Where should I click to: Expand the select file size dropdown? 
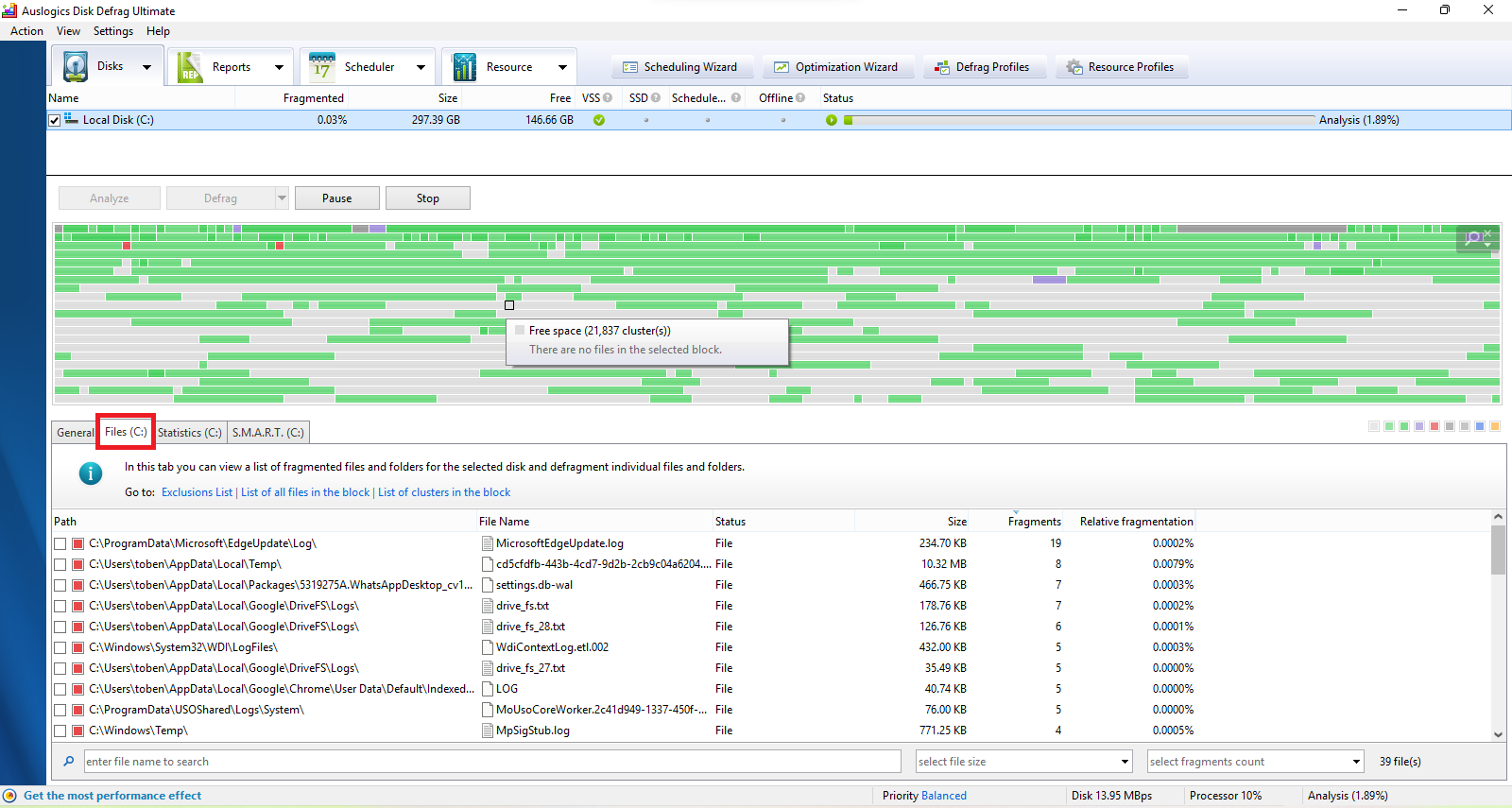click(x=1125, y=762)
